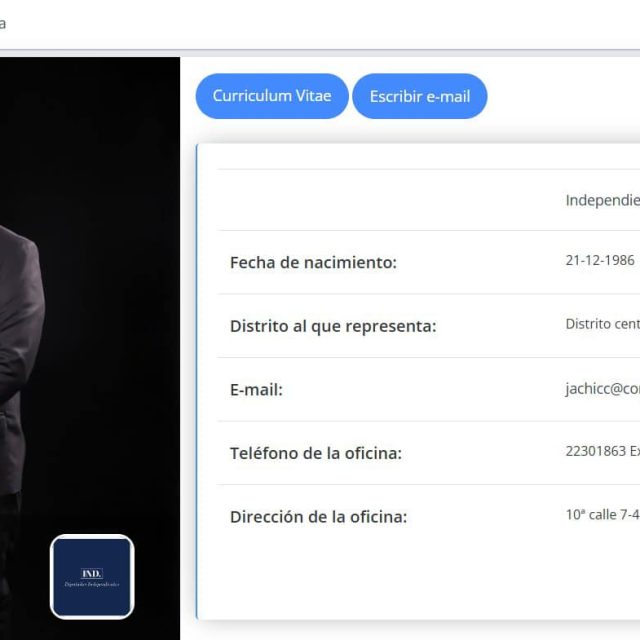Click the blue left border of info card
The image size is (640, 640).
198,380
